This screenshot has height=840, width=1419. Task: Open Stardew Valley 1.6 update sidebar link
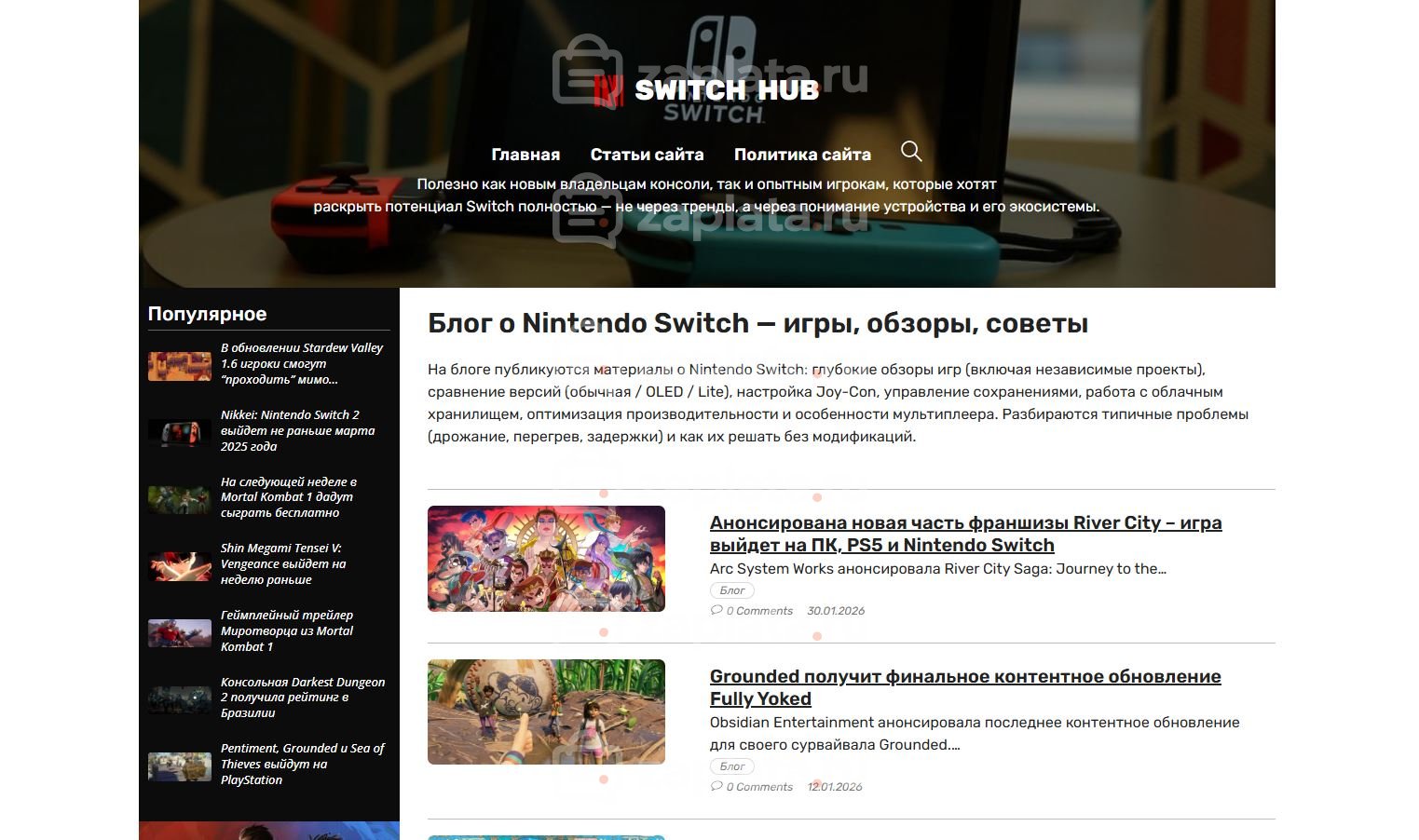(x=302, y=363)
